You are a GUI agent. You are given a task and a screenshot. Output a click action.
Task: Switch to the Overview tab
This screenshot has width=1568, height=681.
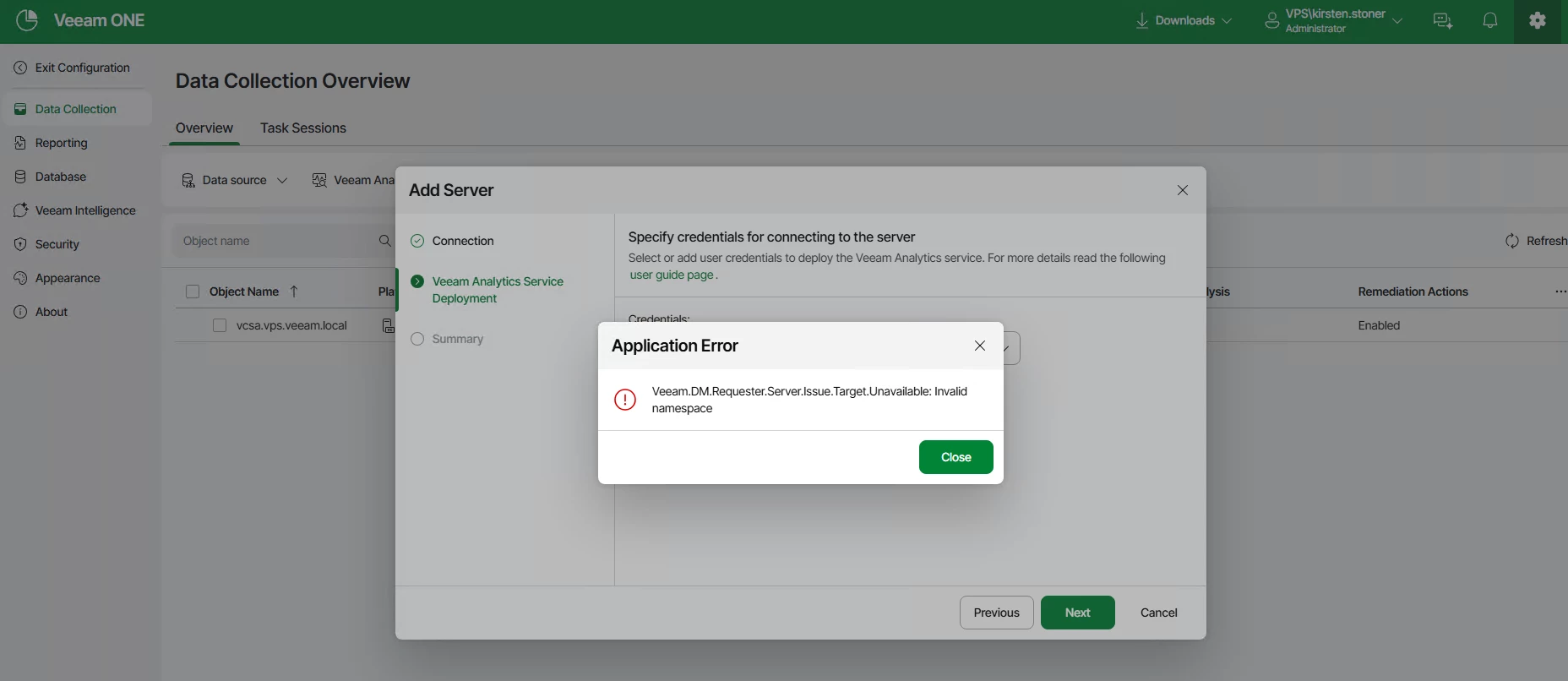pyautogui.click(x=204, y=128)
